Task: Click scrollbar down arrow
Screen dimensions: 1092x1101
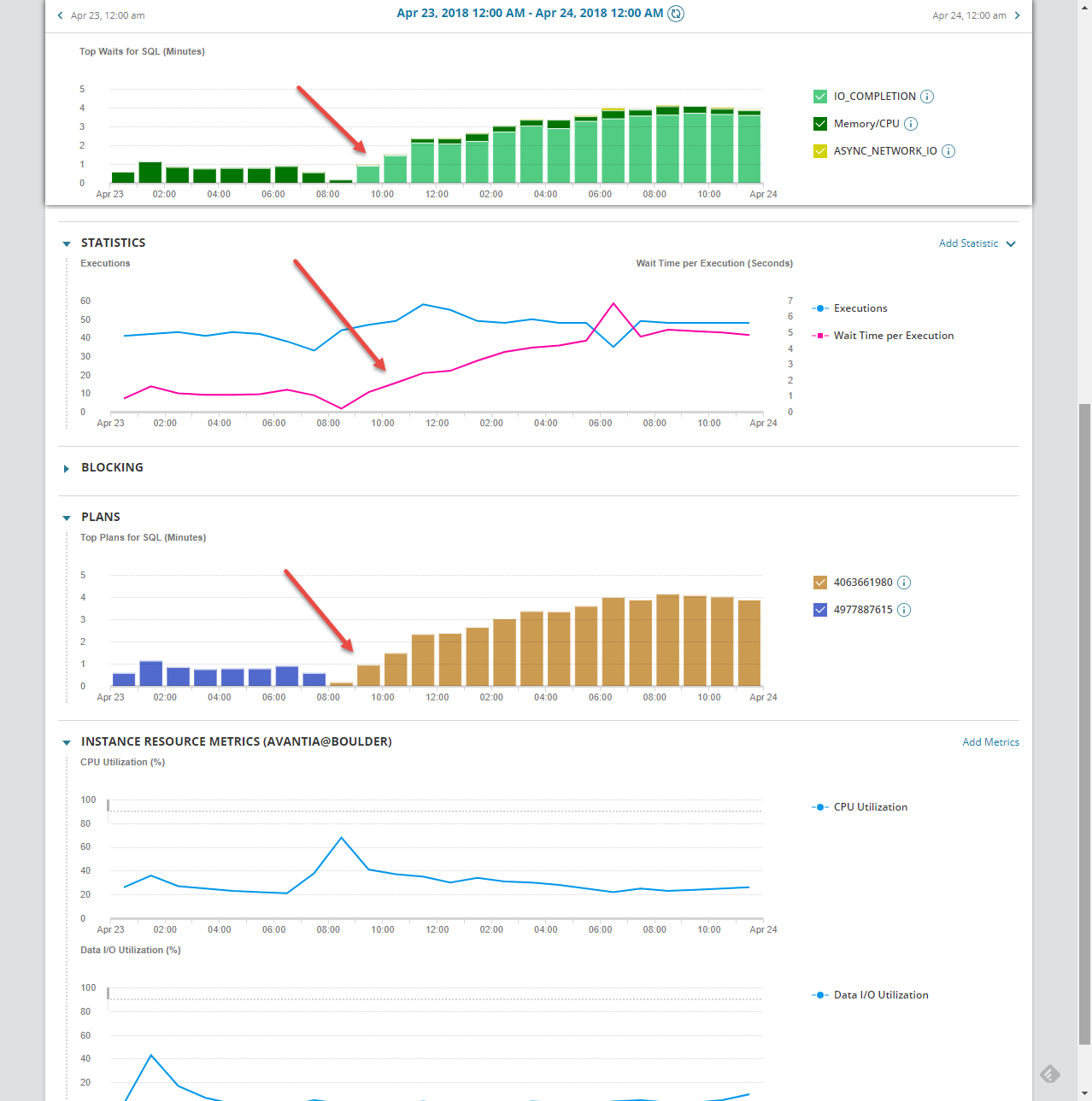Action: coord(1084,1093)
